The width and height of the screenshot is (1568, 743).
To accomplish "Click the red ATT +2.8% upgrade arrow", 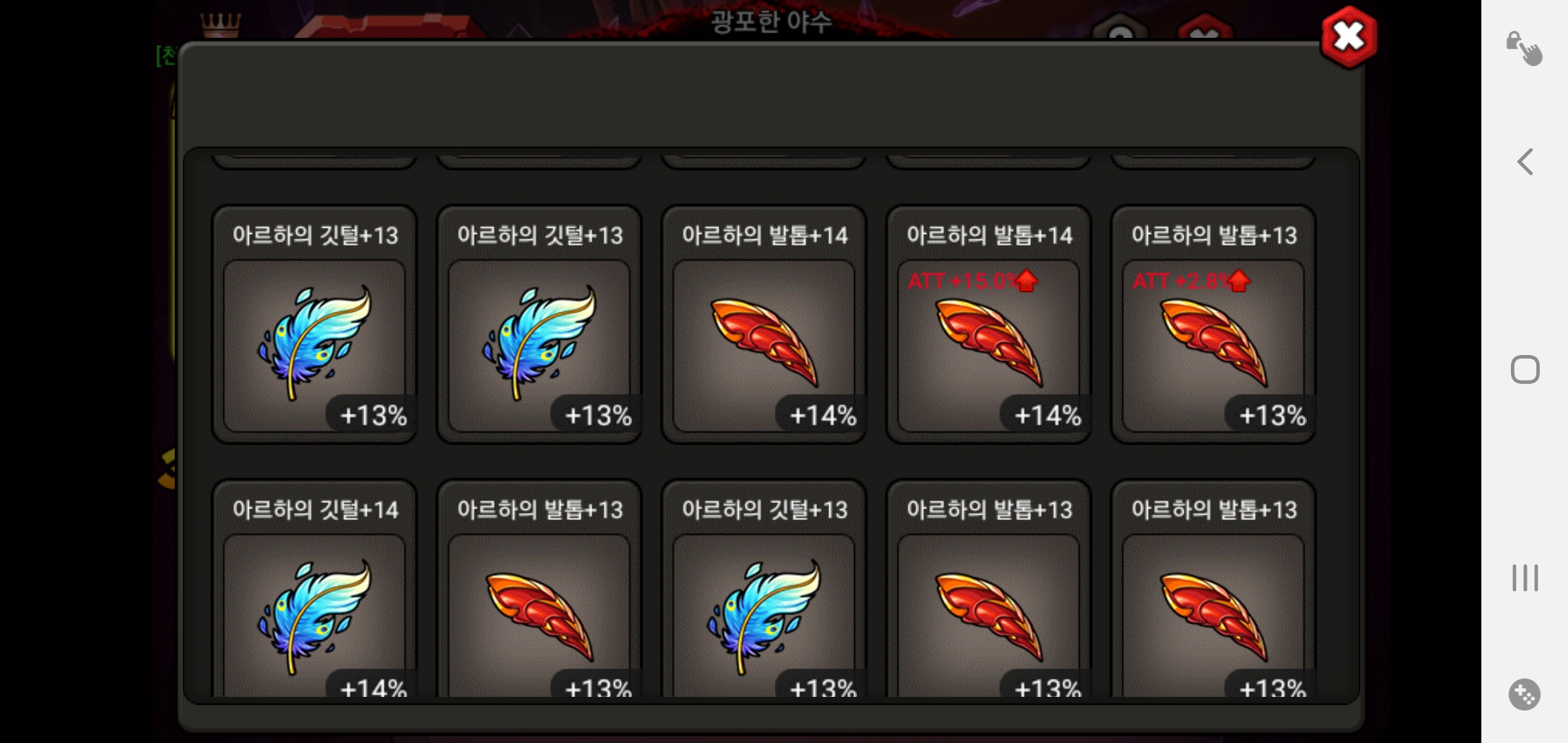I will [x=1239, y=281].
